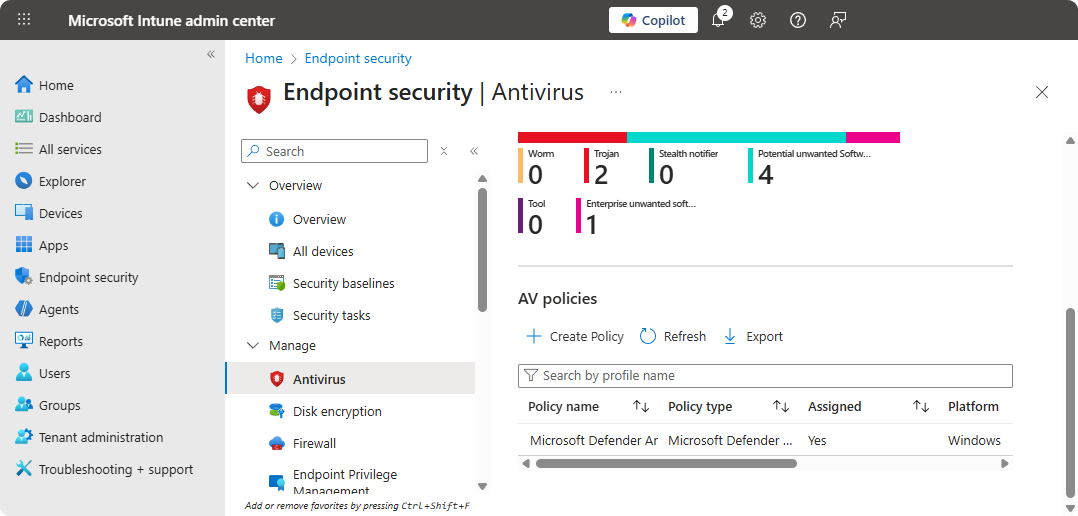Open Security baselines menu item
Viewport: 1078px width, 516px height.
(x=343, y=283)
